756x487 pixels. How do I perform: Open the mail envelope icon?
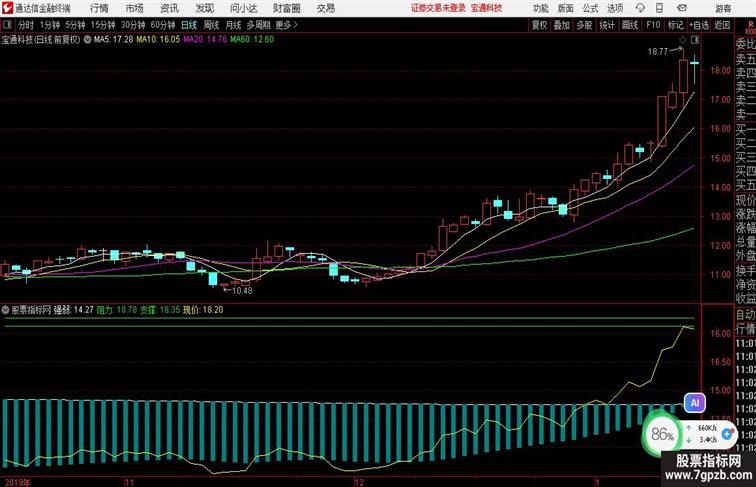[682, 8]
